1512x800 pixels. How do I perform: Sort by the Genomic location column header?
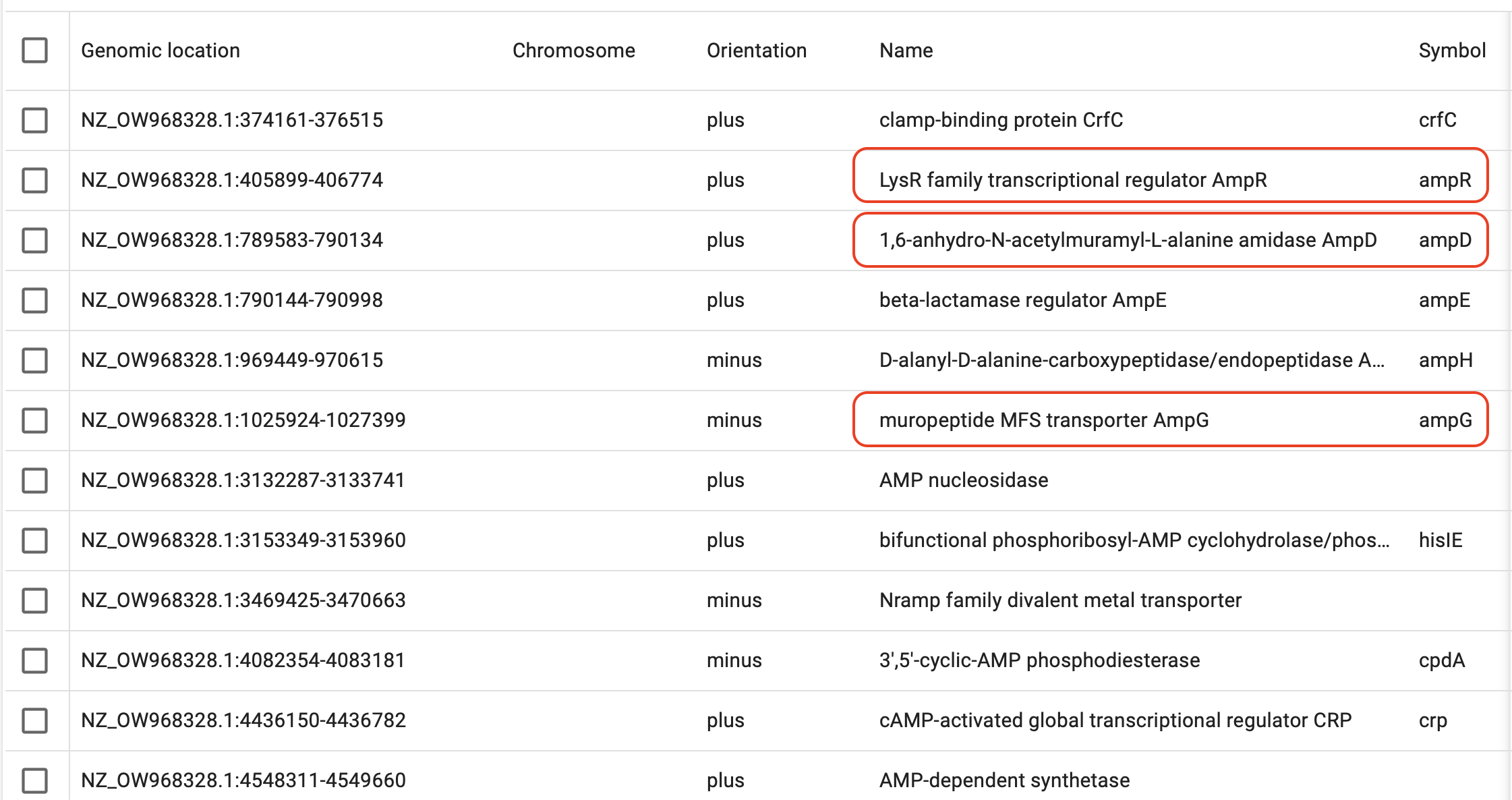(x=160, y=51)
